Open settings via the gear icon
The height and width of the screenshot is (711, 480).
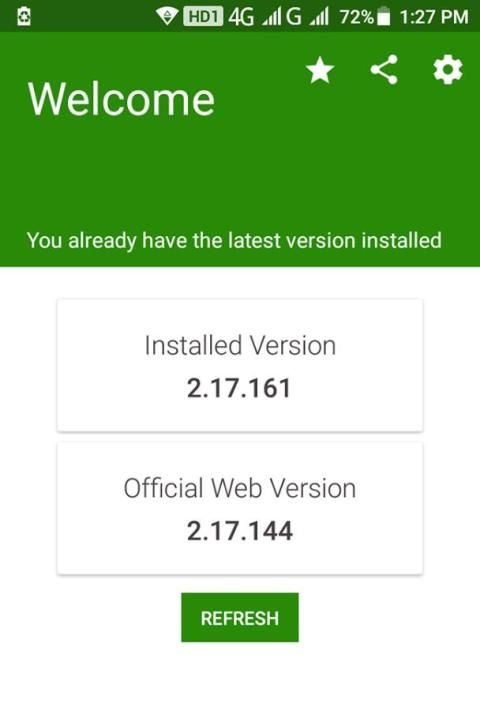pos(448,70)
